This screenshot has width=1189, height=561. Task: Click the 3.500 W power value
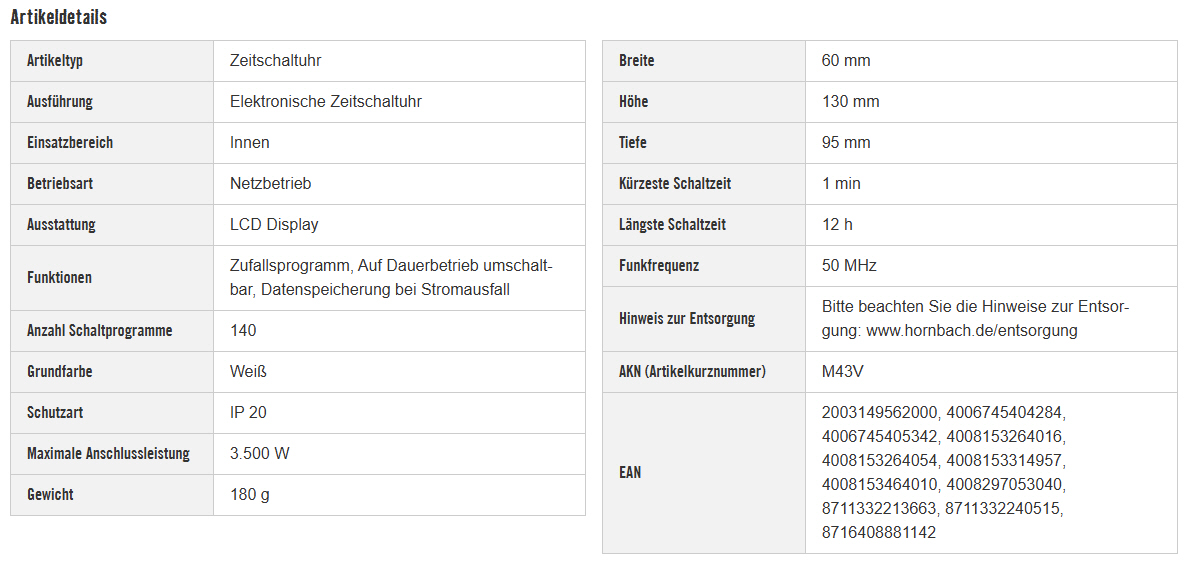coord(260,454)
